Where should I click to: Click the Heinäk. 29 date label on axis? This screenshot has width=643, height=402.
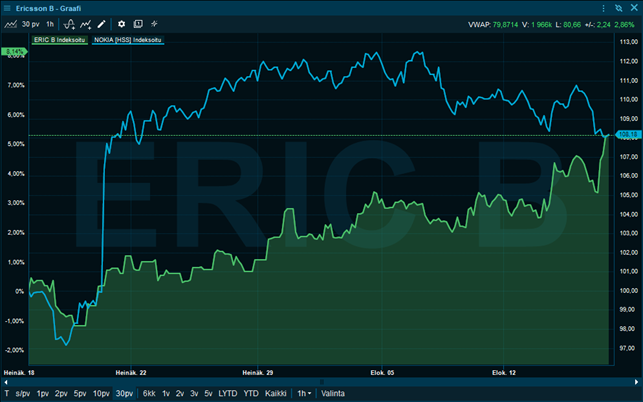[258, 373]
